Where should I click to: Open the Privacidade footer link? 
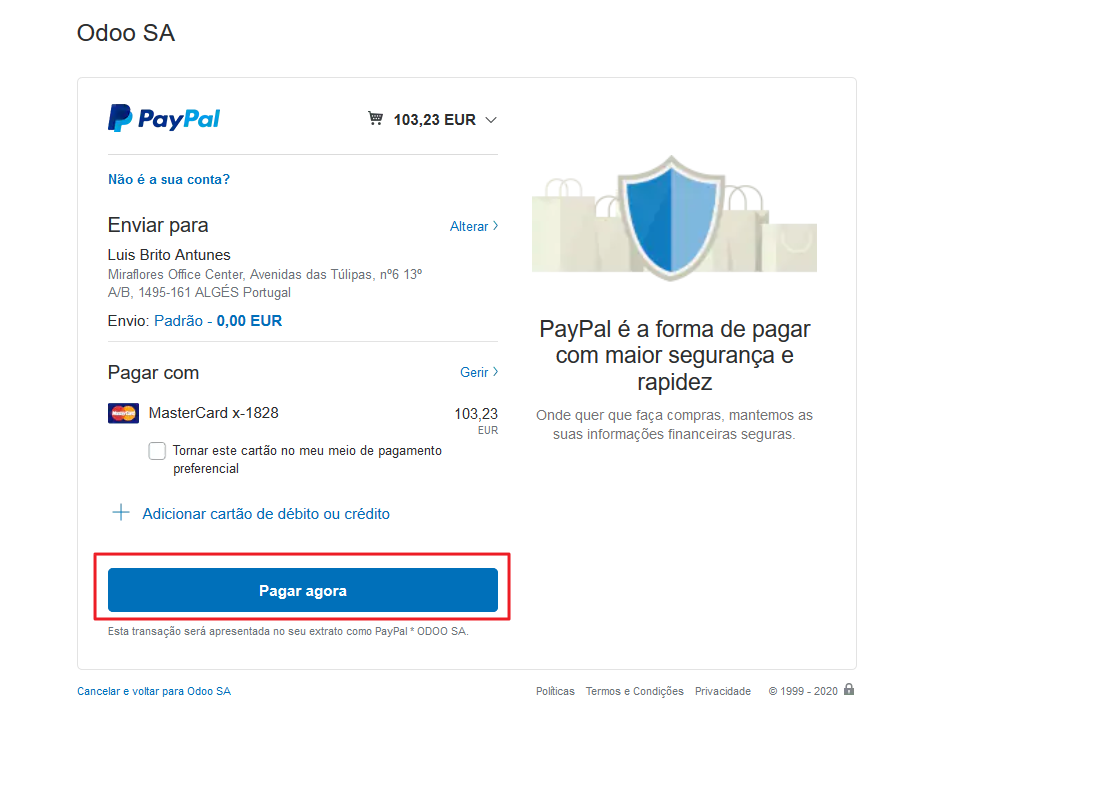[723, 691]
